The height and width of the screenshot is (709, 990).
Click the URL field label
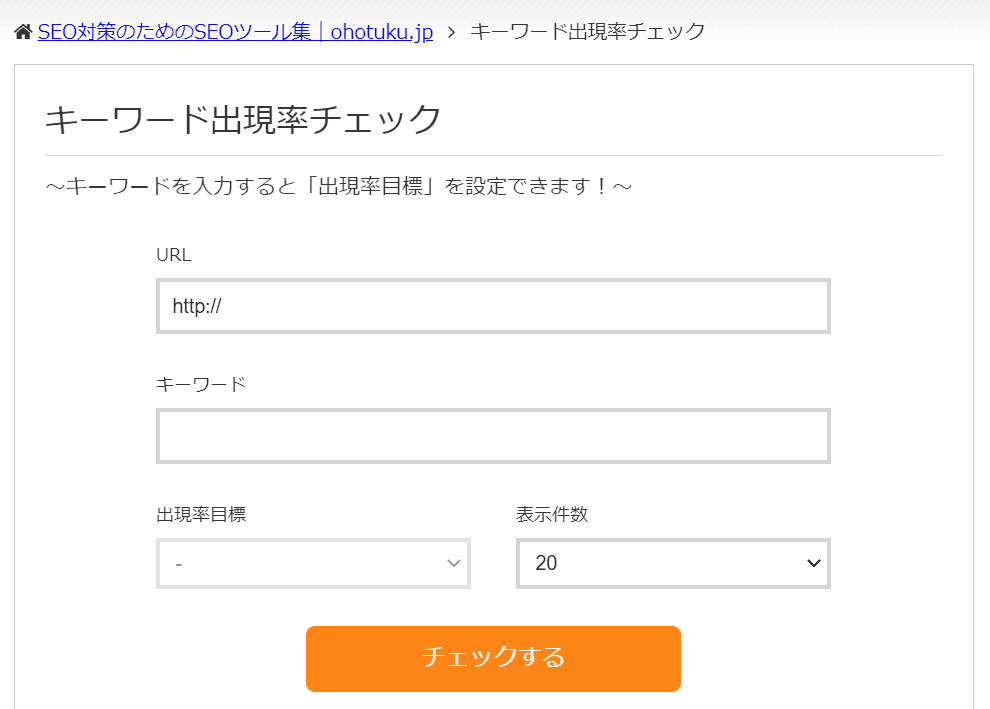(173, 255)
